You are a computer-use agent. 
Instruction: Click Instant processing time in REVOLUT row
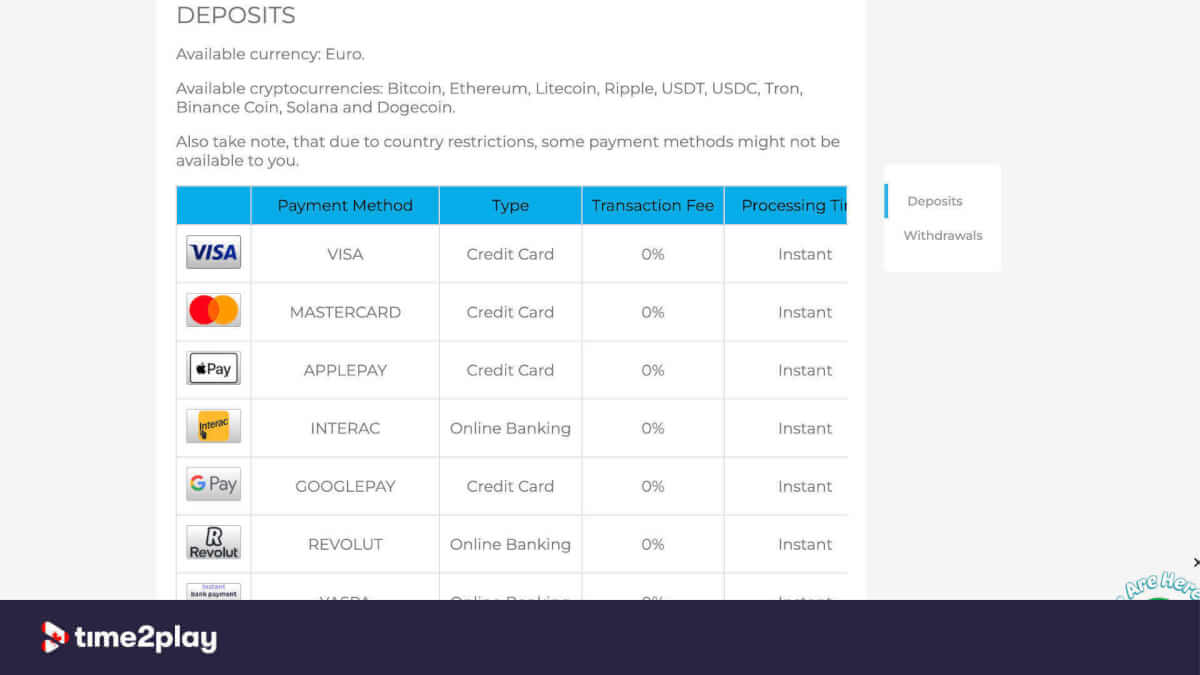coord(805,544)
